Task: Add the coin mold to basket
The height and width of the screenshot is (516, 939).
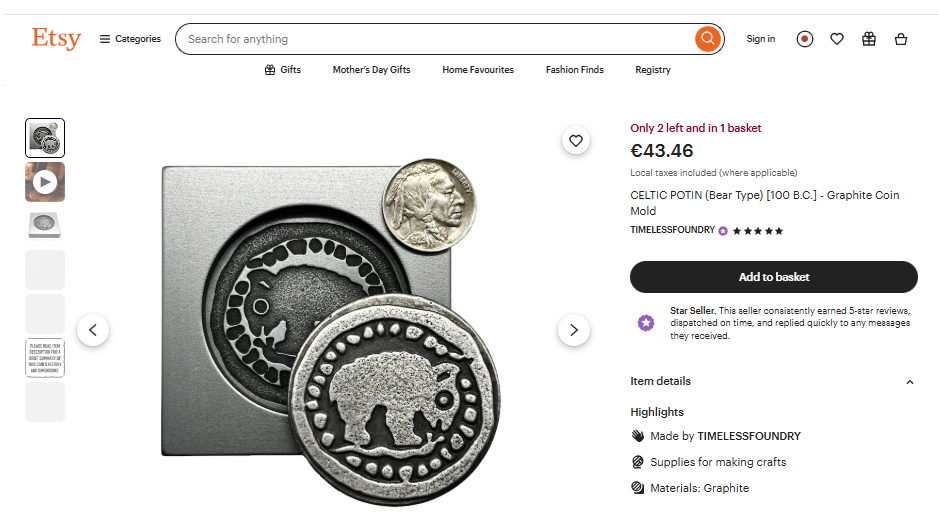Action: [x=774, y=277]
